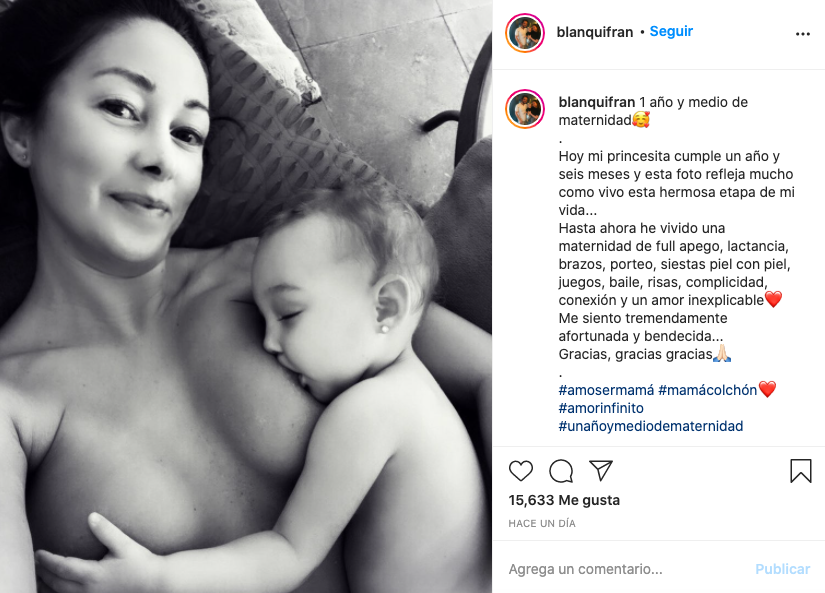Open the three-dot more options menu
Viewport: 825px width, 593px height.
(803, 34)
